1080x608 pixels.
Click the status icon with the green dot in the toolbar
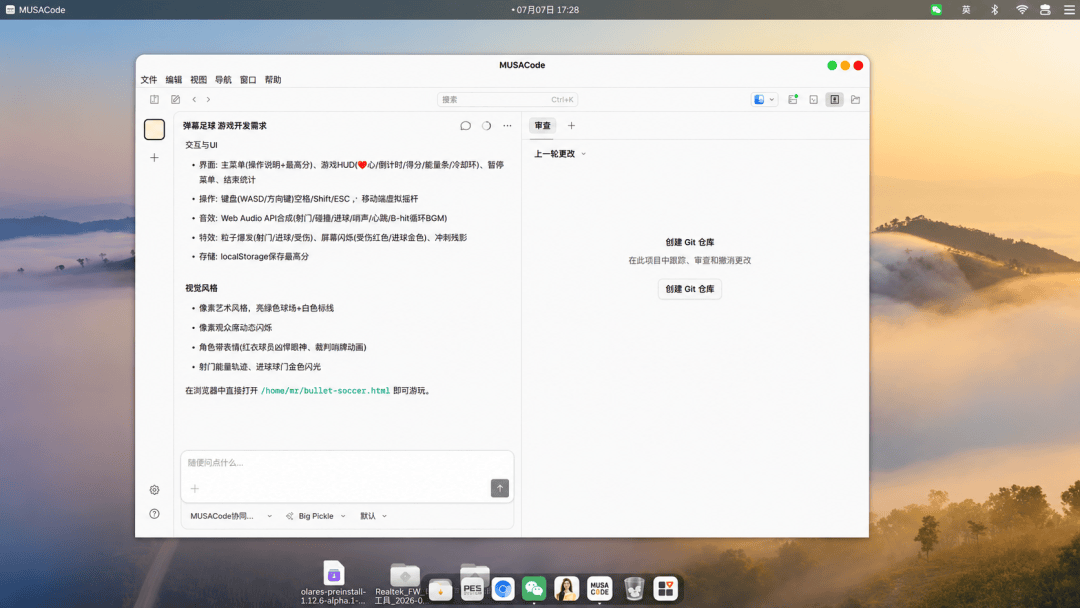pyautogui.click(x=793, y=99)
